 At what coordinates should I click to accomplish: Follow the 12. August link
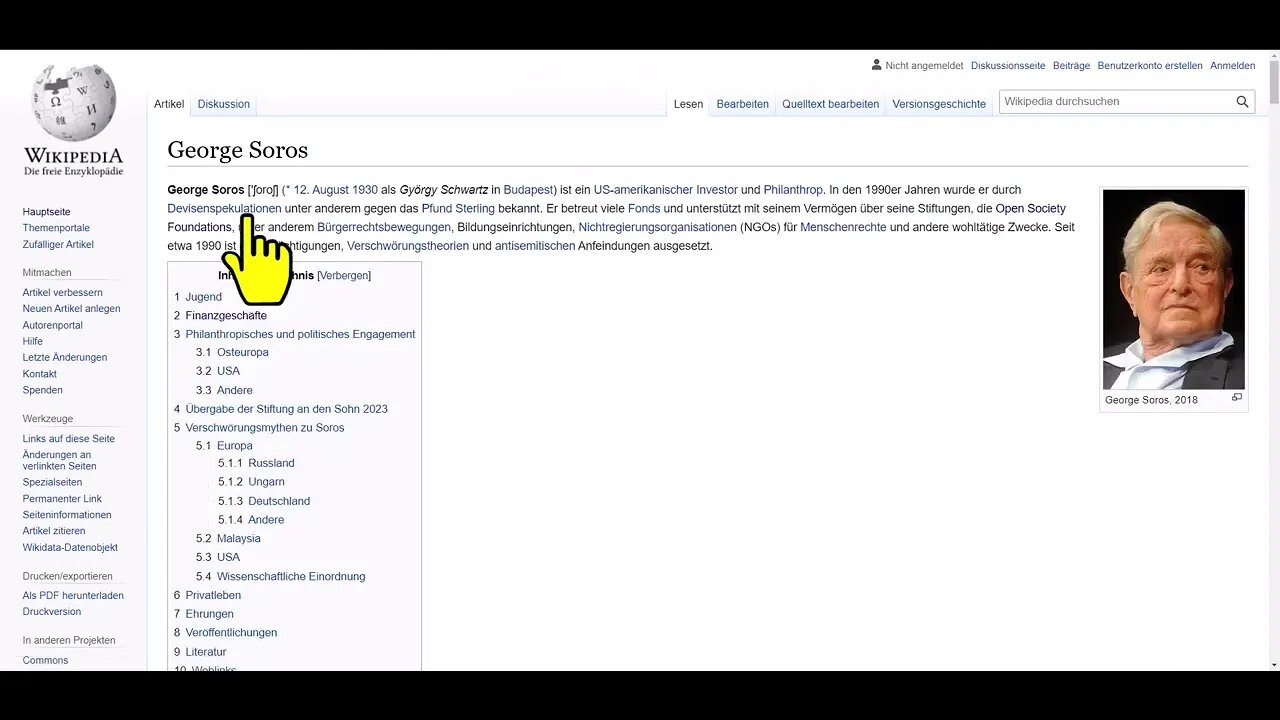(321, 189)
